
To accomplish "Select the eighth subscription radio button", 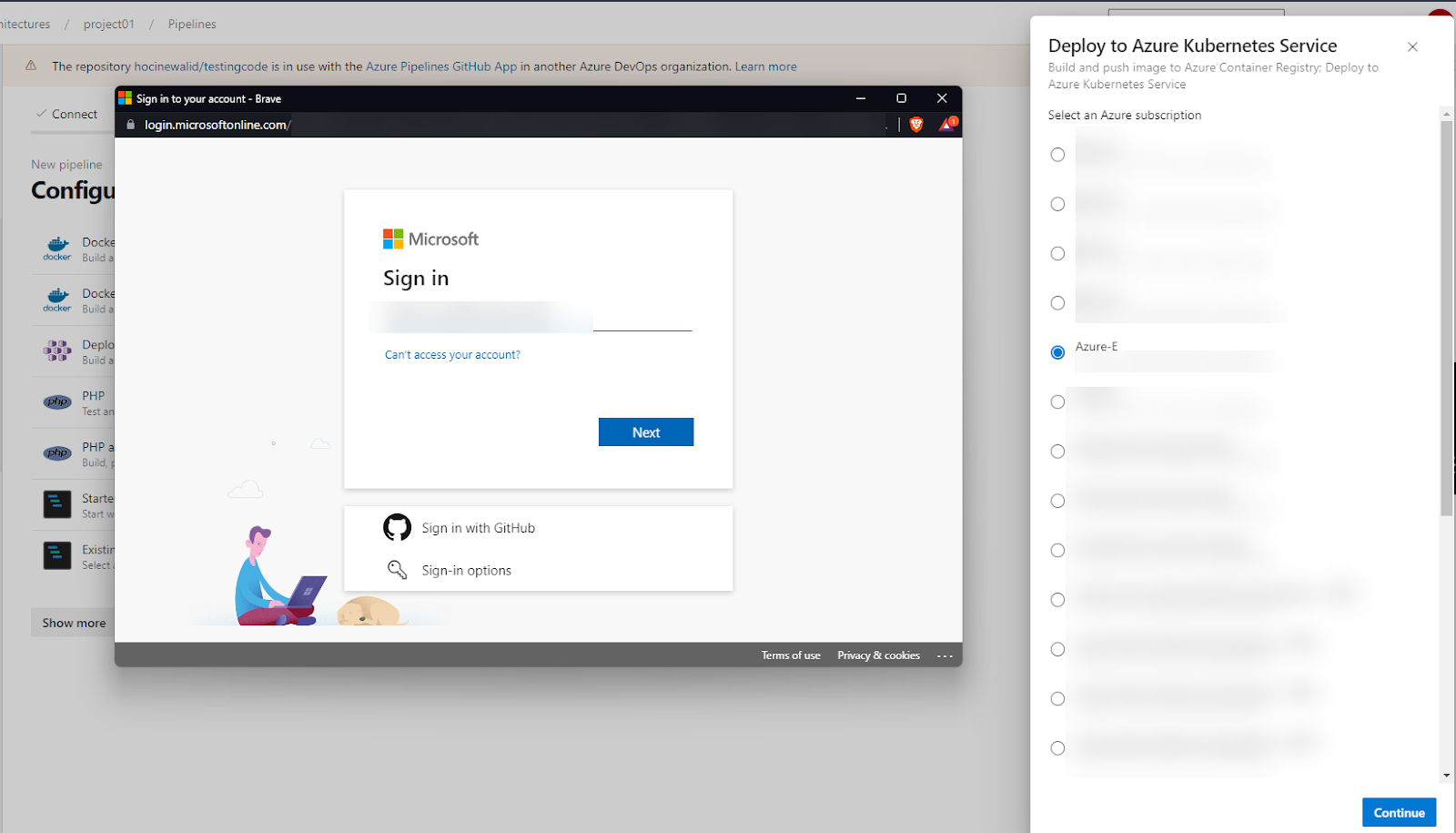I will point(1057,501).
